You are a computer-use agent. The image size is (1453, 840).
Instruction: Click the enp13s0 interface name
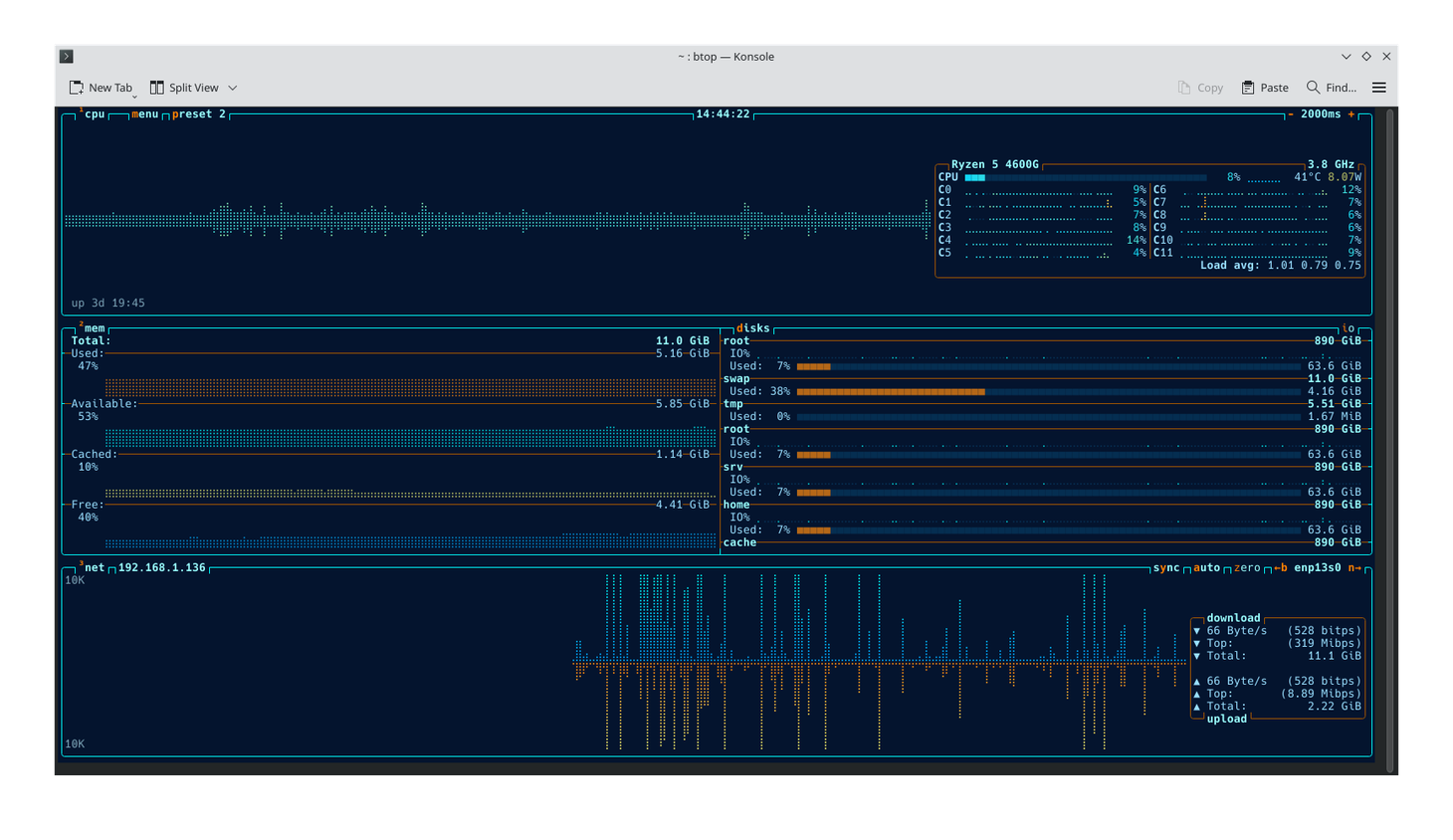[1318, 568]
